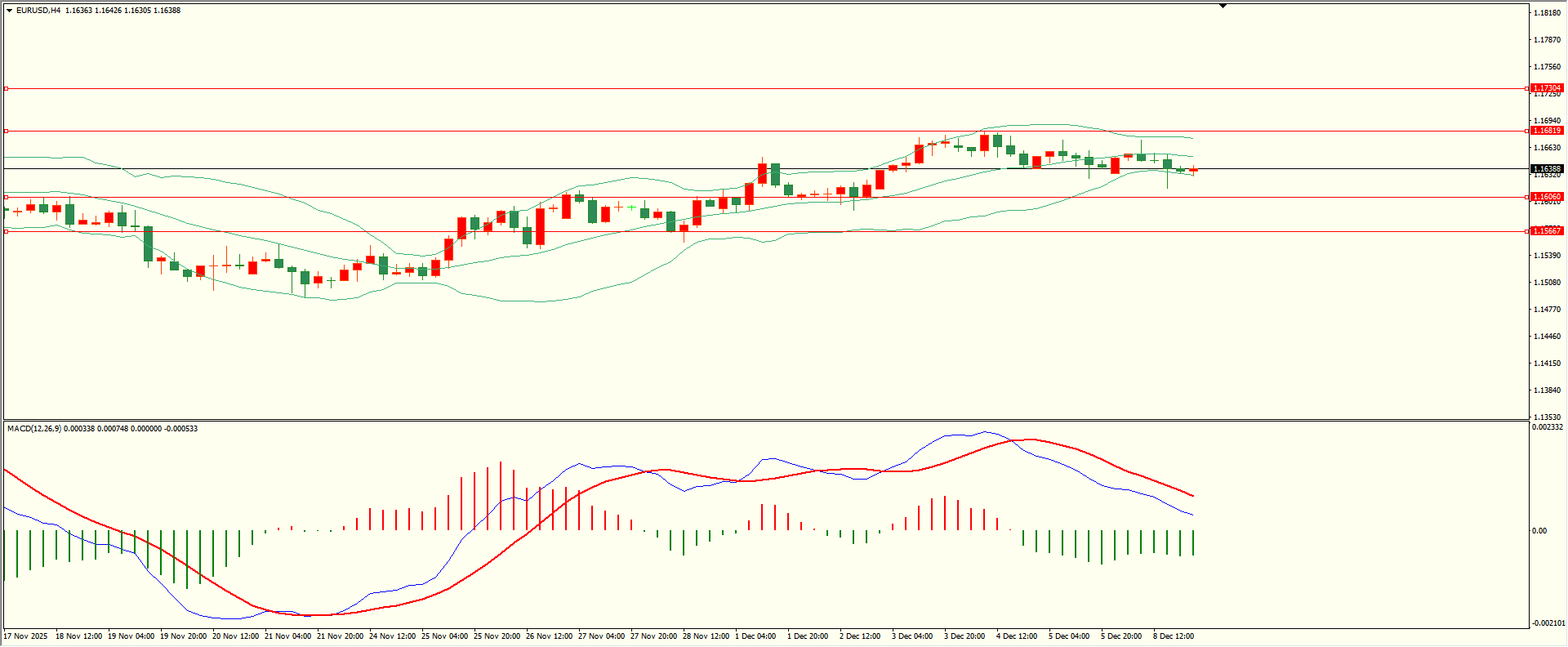Click left handle of the 1.17304 line
1568x647 pixels.
pyautogui.click(x=7, y=88)
